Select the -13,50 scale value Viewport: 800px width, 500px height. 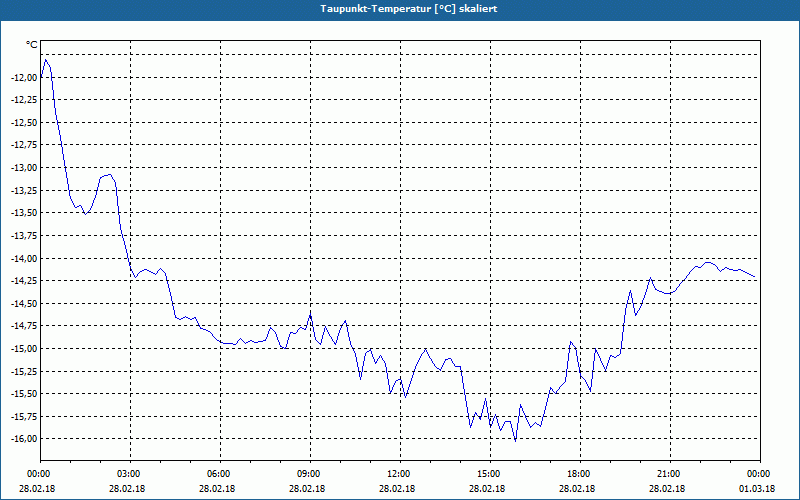[24, 213]
